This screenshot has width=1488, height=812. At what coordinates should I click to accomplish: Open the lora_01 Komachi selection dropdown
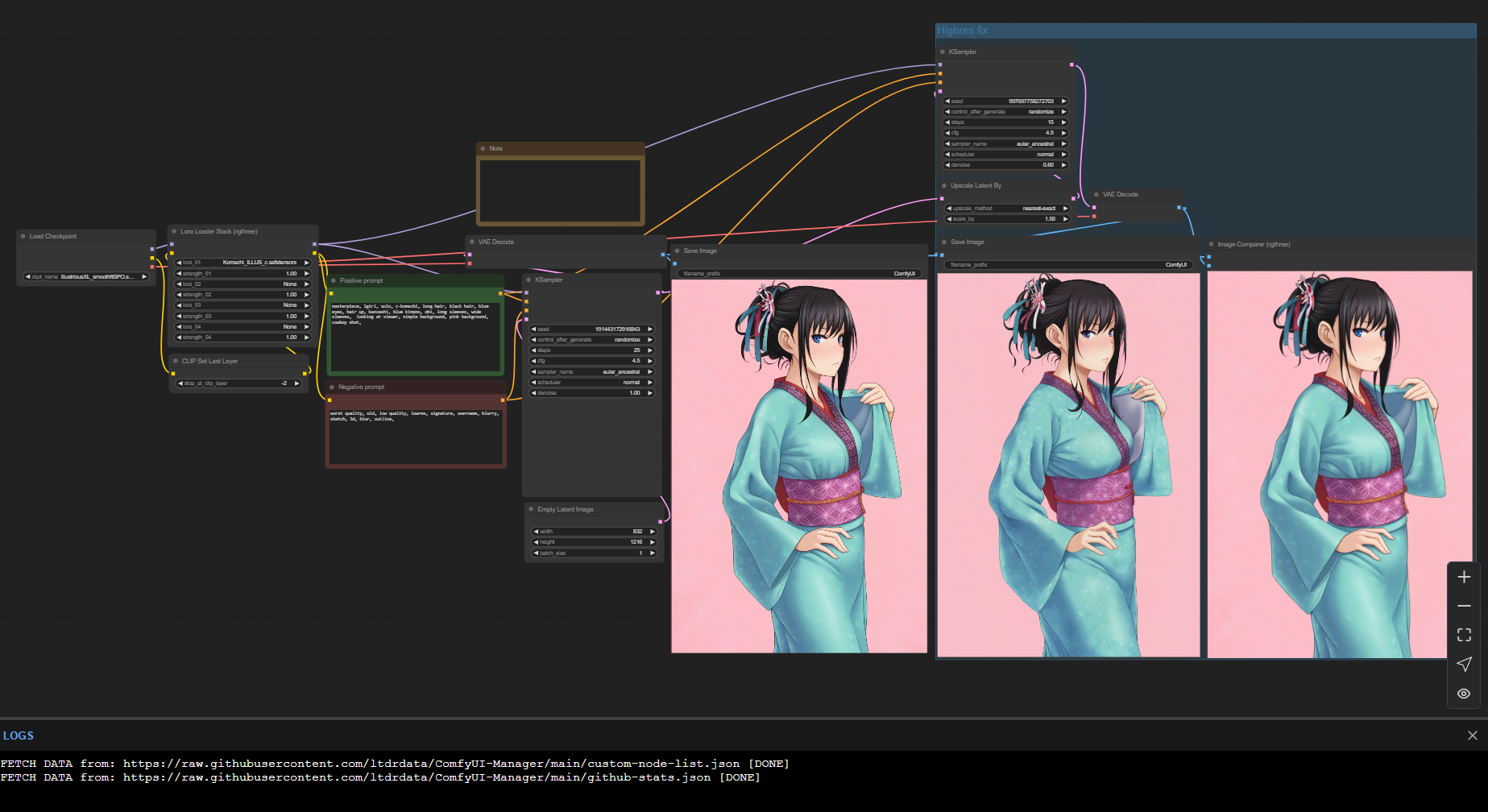242,263
